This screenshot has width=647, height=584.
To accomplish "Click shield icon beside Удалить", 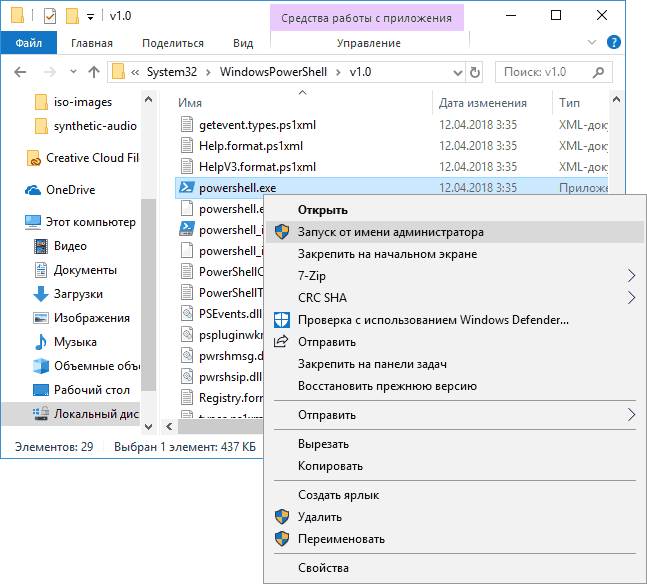I will point(282,517).
